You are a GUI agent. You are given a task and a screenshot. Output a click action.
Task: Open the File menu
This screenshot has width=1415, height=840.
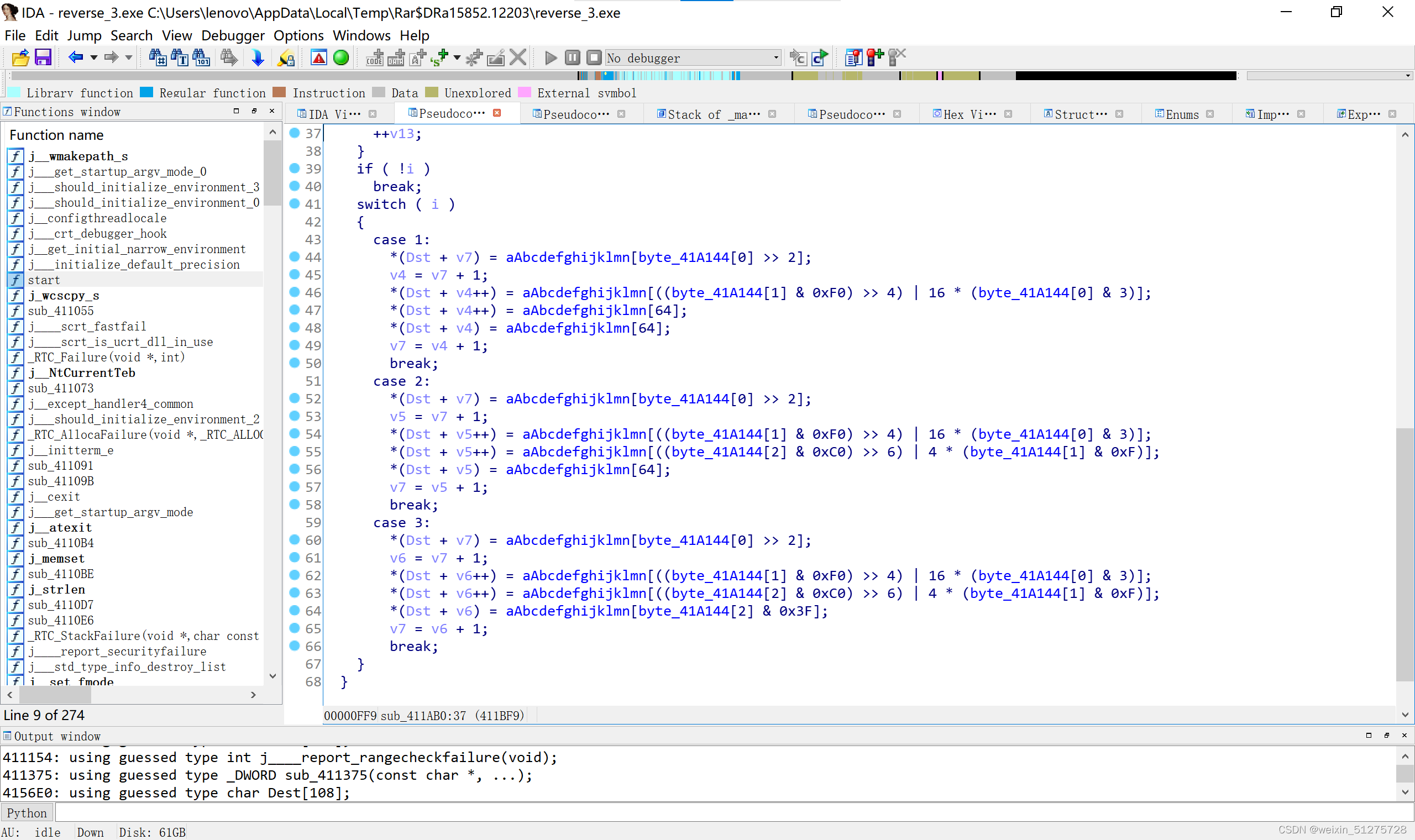click(15, 35)
